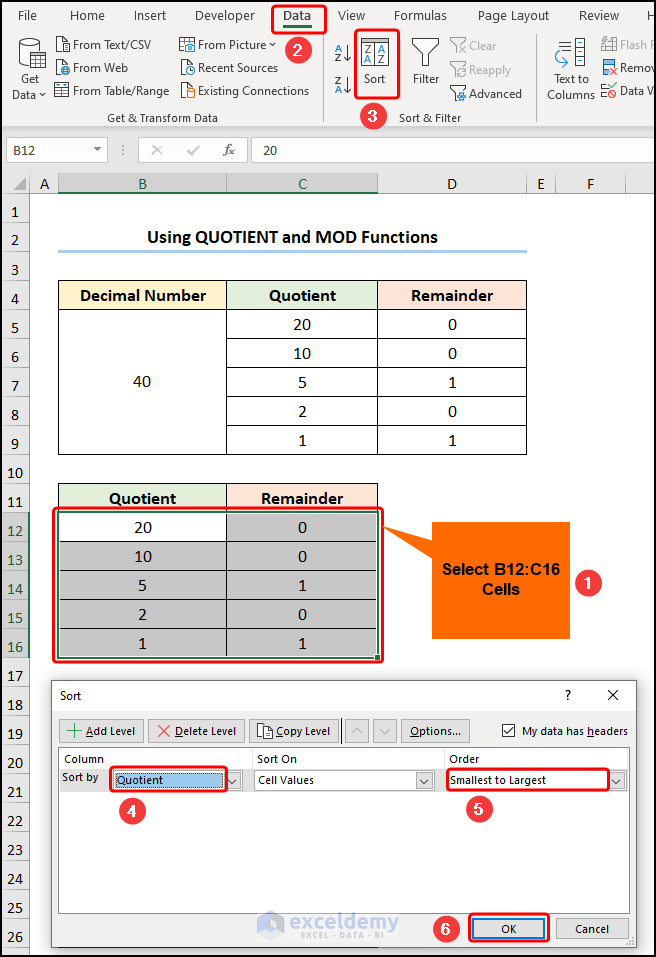Select column D header
Image resolution: width=656 pixels, height=957 pixels.
[452, 184]
